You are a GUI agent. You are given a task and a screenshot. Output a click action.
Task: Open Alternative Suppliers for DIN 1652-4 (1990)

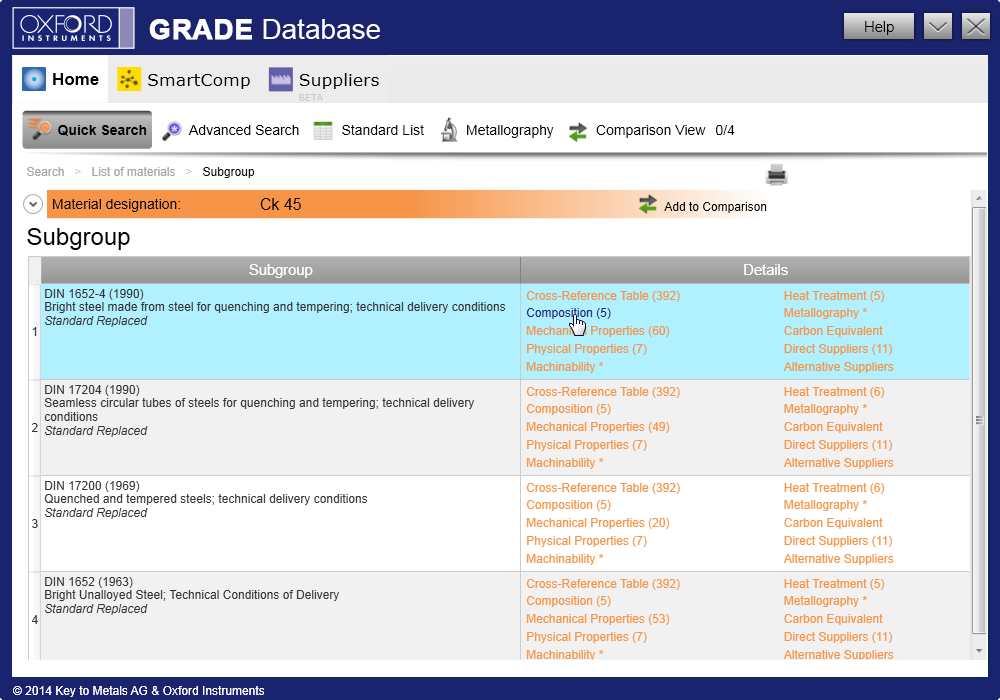pos(838,366)
